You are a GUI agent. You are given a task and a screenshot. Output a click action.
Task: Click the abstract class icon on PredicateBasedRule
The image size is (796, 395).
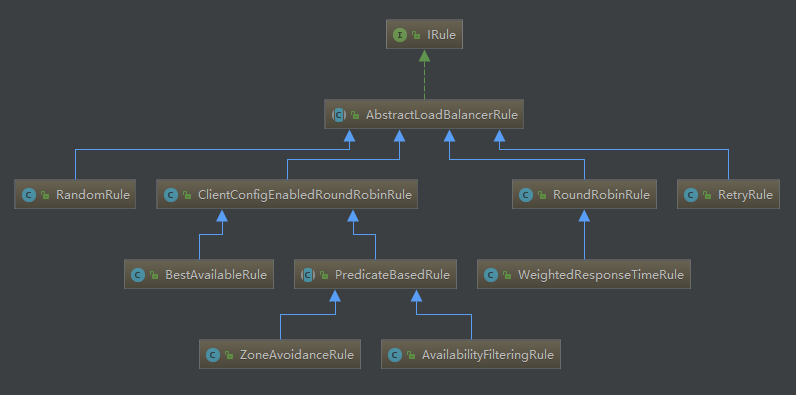pos(308,275)
